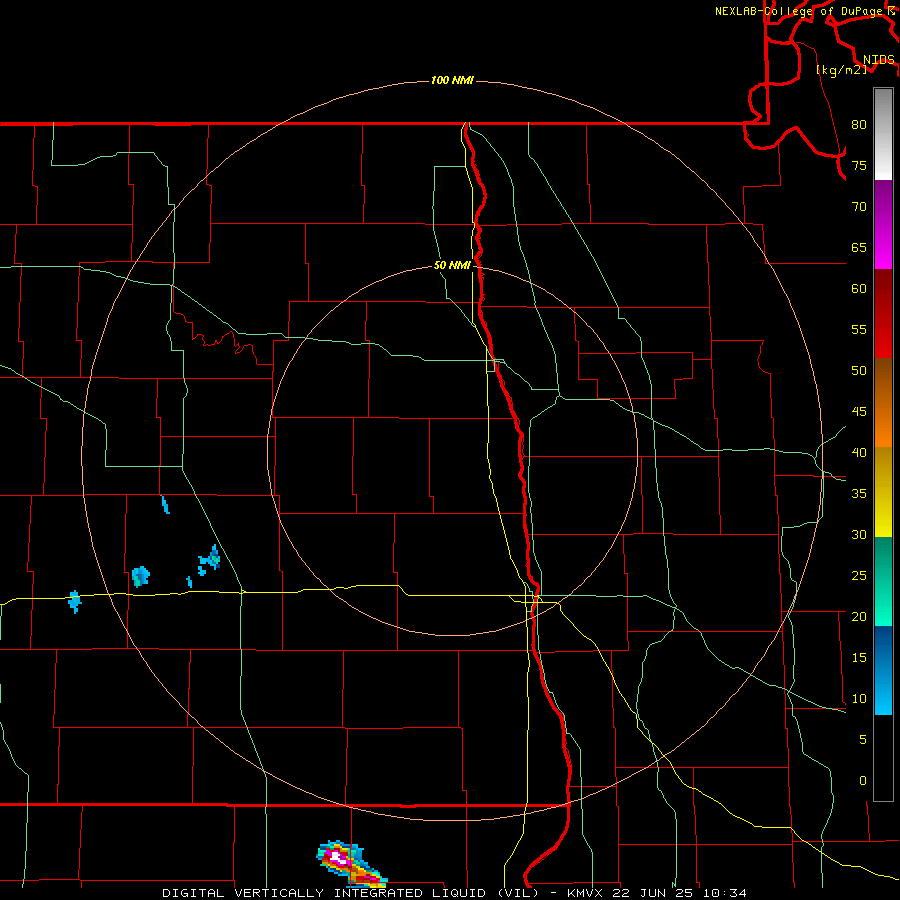Click the KMVX station identifier

[587, 893]
